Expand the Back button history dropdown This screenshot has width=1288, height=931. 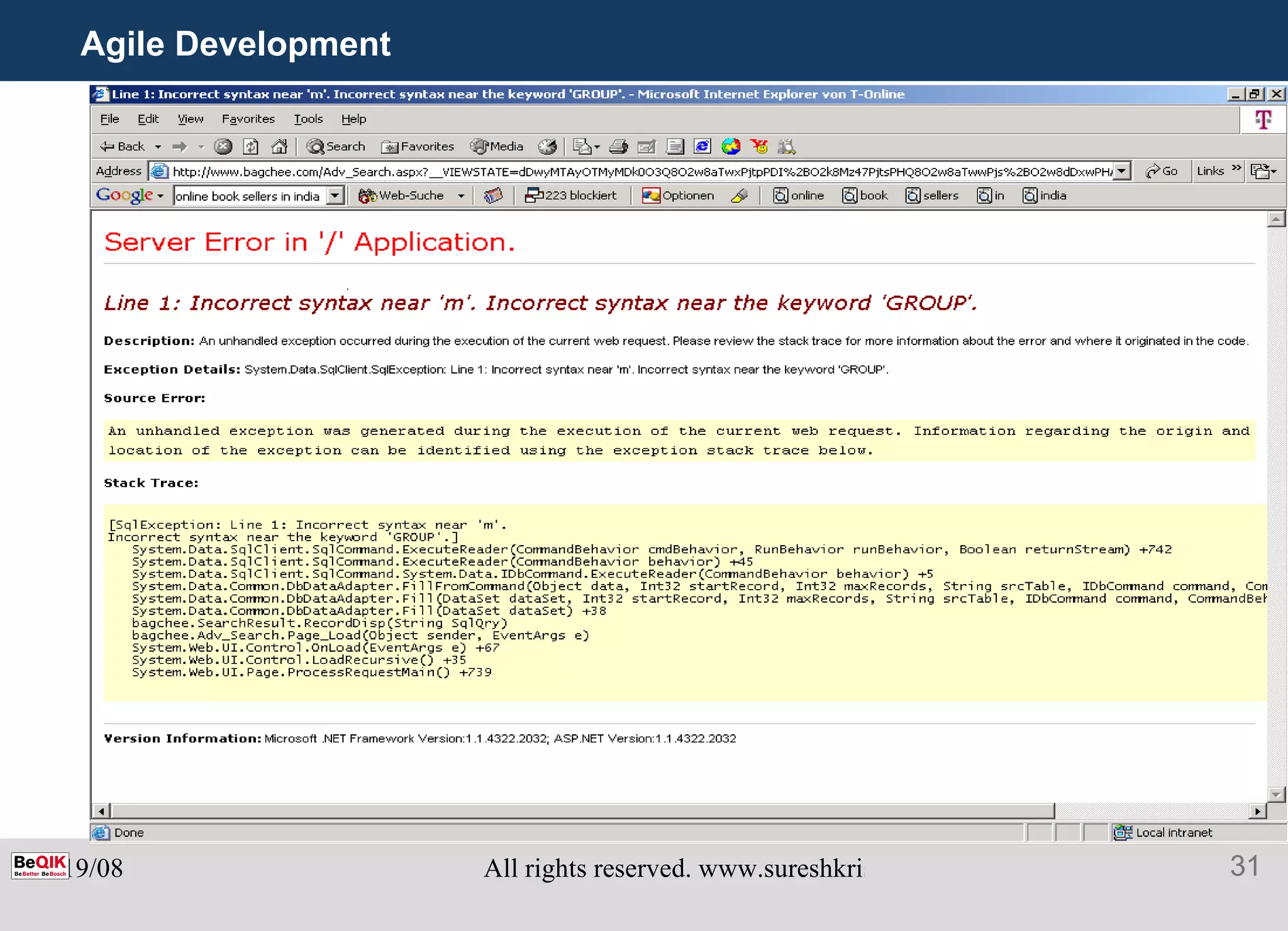point(158,147)
